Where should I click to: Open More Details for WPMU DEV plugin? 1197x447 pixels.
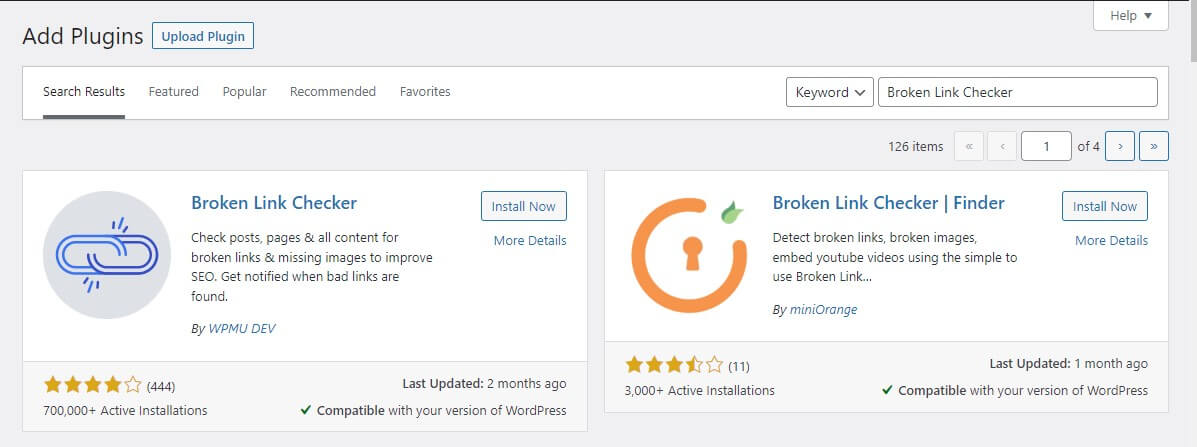[530, 240]
